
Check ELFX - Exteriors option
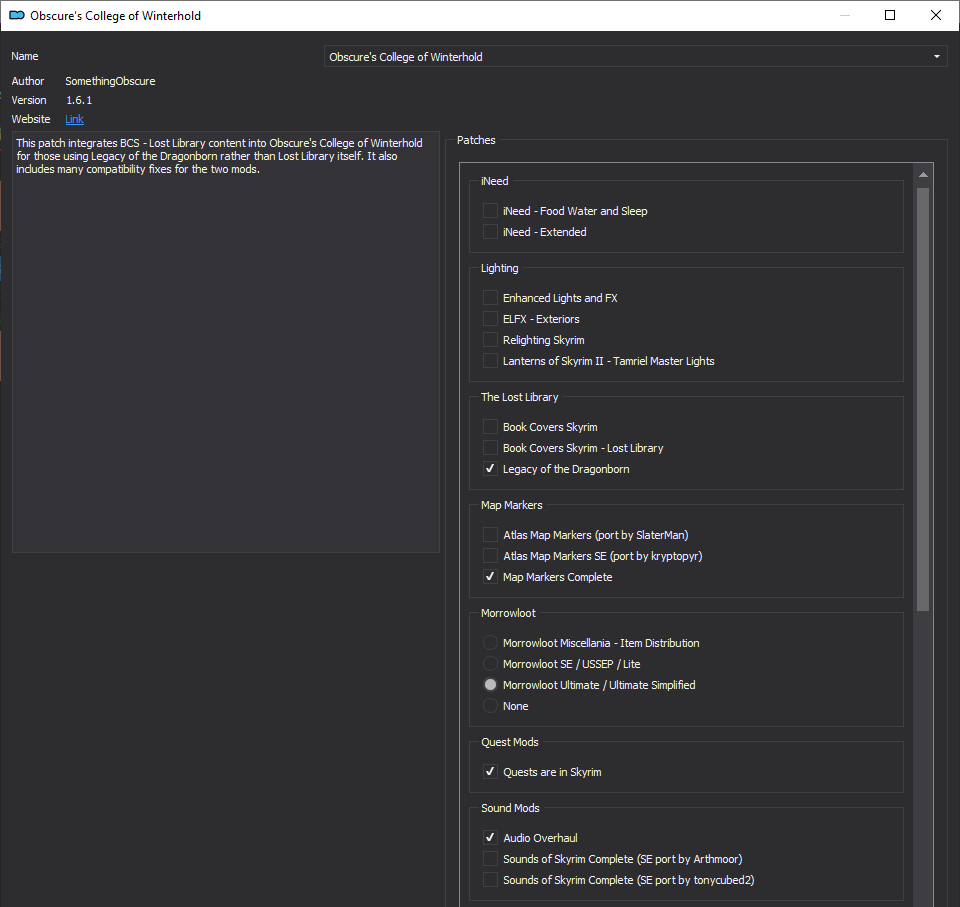point(490,318)
